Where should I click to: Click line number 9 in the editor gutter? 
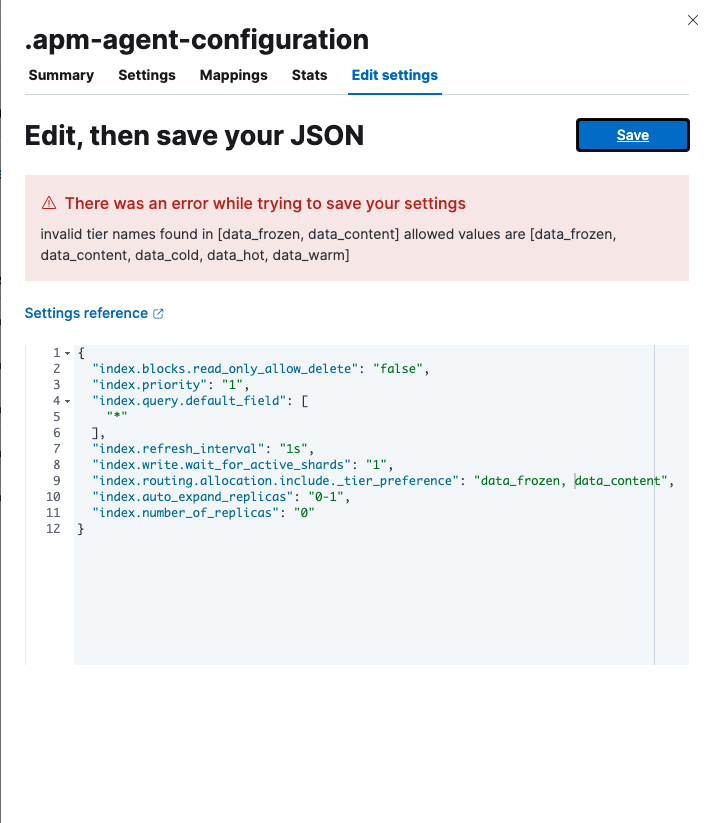point(57,481)
